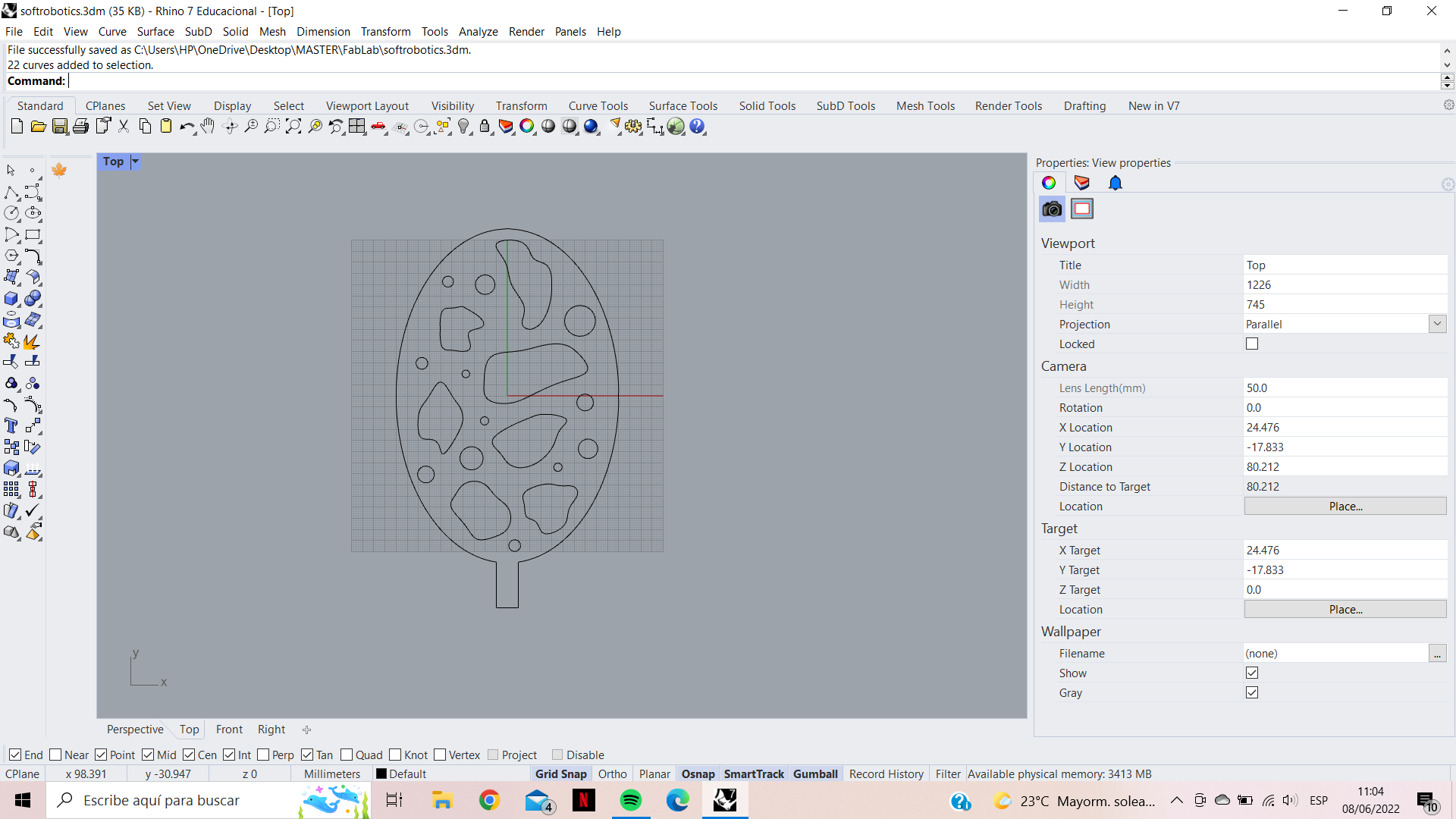This screenshot has width=1456, height=819.
Task: Click command history scroll up arrow
Action: point(1447,50)
